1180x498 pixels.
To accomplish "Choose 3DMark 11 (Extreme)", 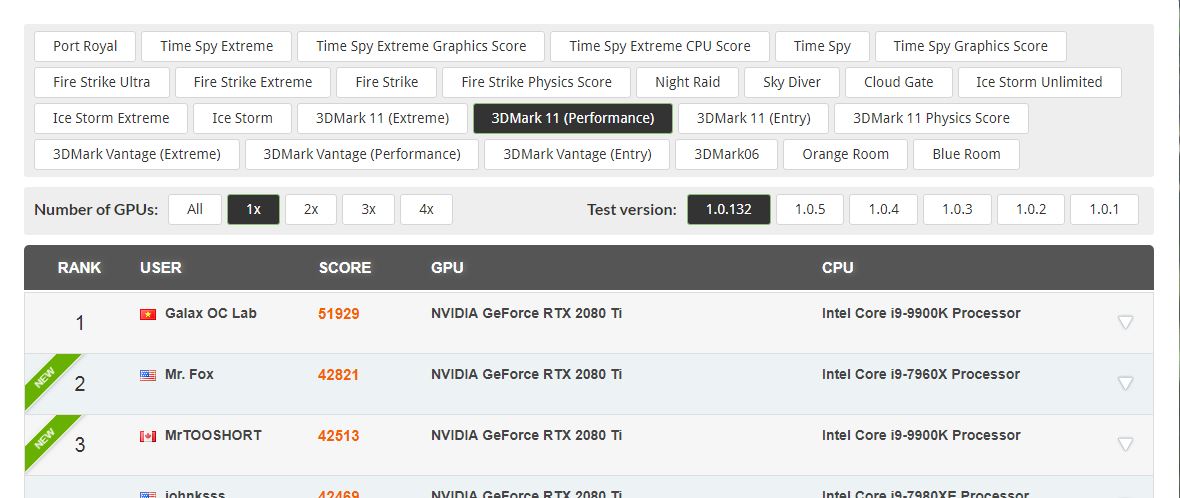I will click(382, 118).
